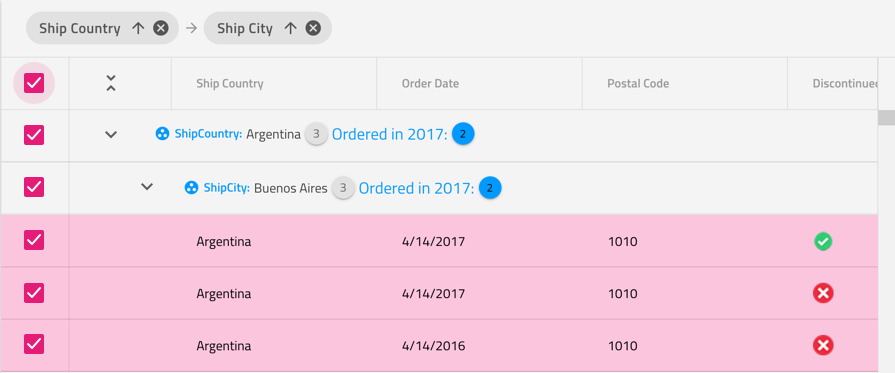Screen dimensions: 895x373
Task: Toggle Ship City sort direction arrow
Action: (x=290, y=28)
